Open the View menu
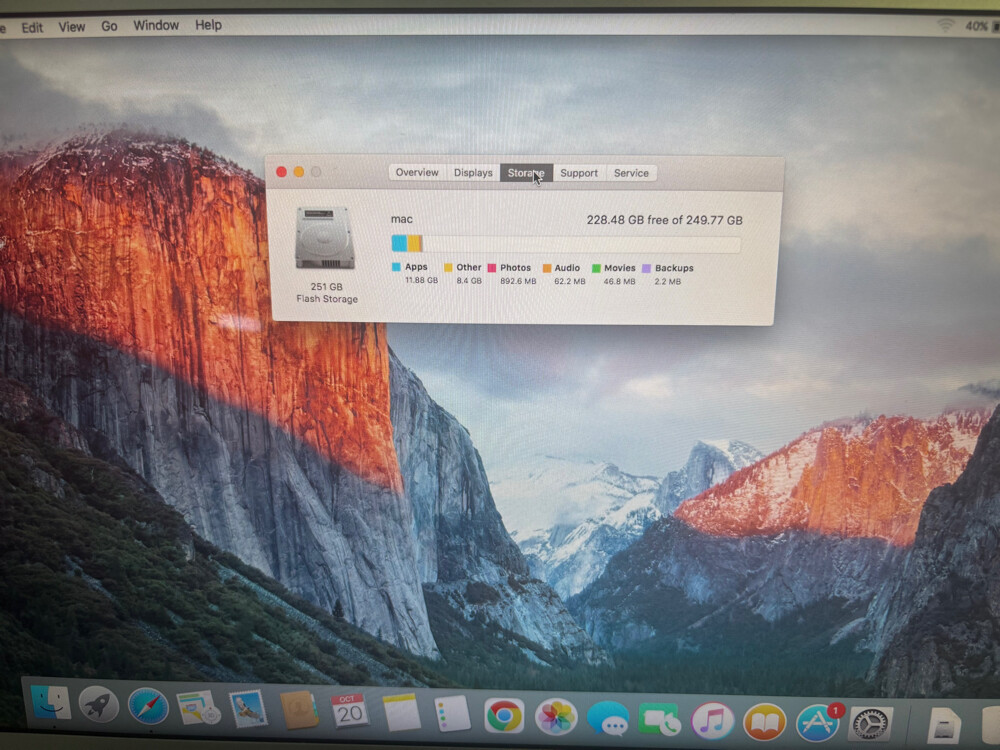This screenshot has width=1000, height=750. [71, 26]
